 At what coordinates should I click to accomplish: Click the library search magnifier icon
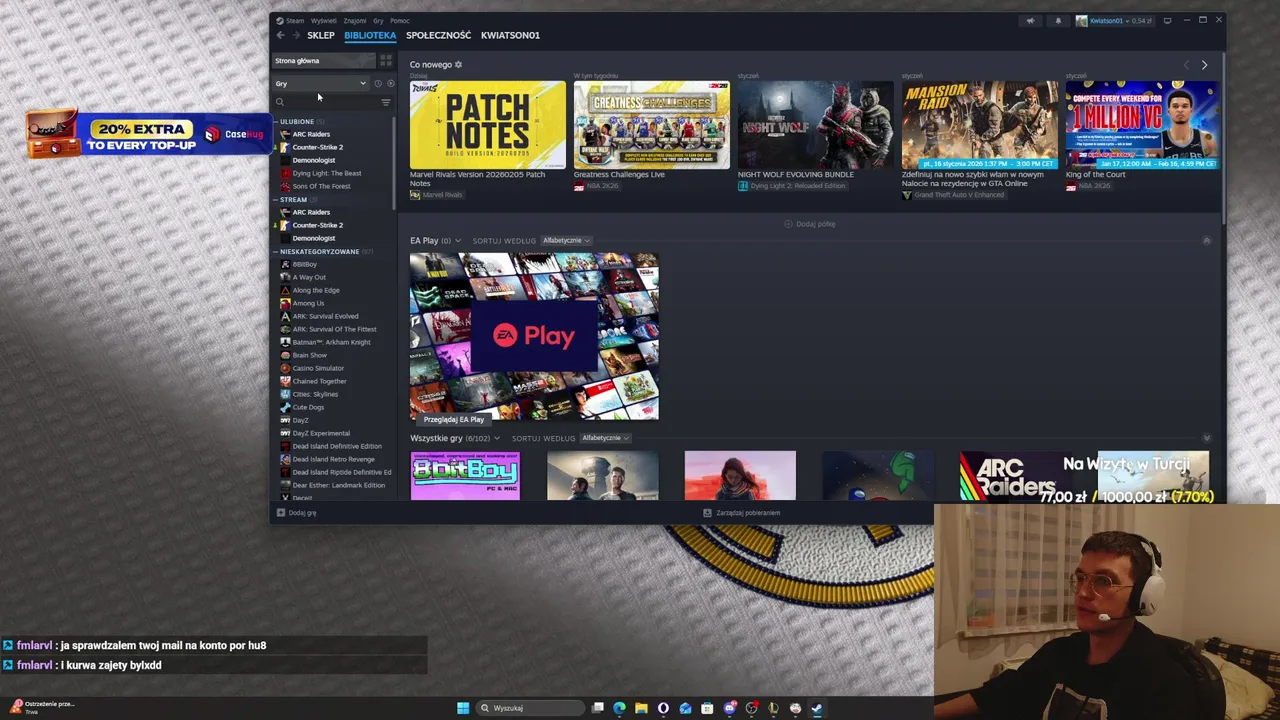point(280,102)
